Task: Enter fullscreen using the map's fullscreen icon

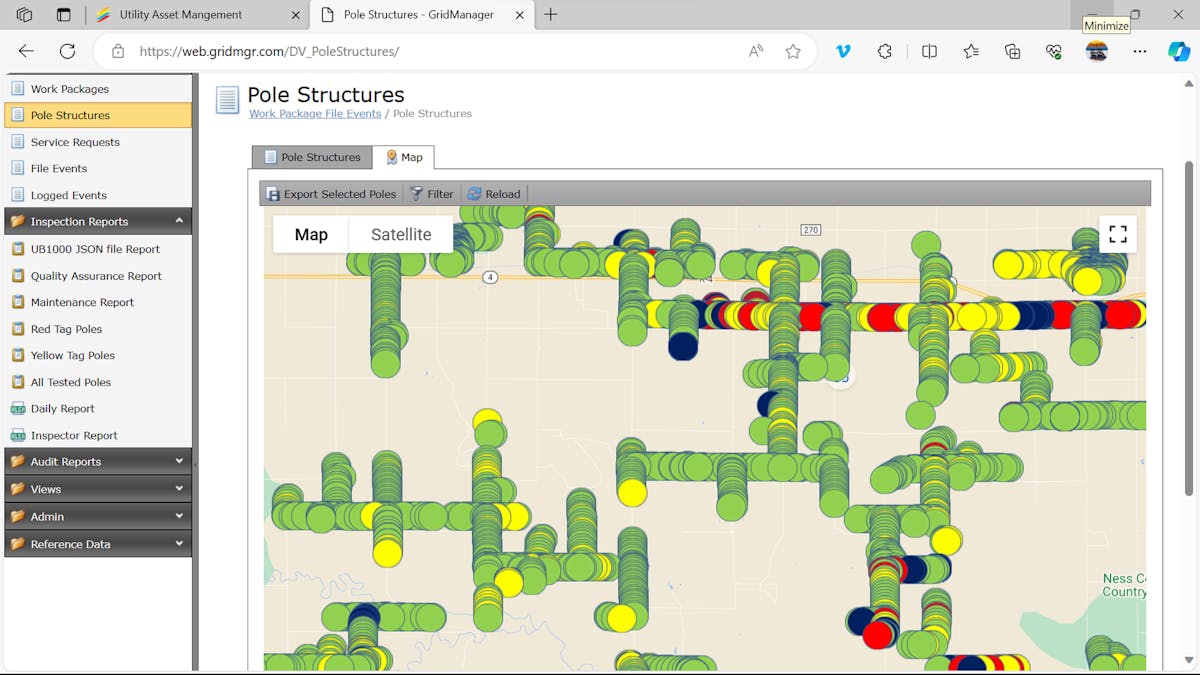Action: [1117, 233]
